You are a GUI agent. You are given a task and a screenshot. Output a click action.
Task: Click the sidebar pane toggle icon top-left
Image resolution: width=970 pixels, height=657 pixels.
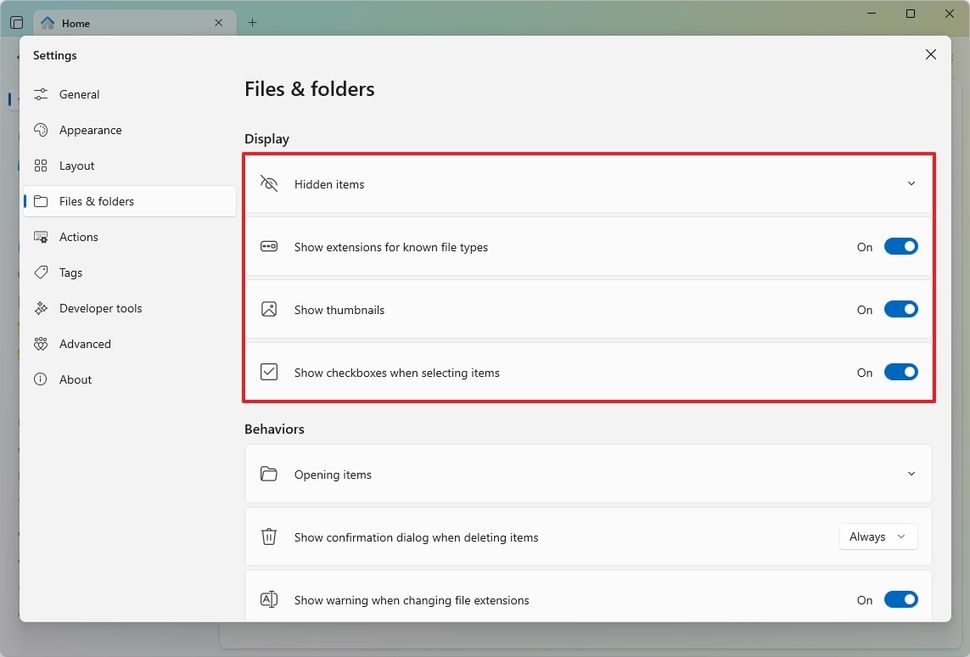[x=16, y=22]
